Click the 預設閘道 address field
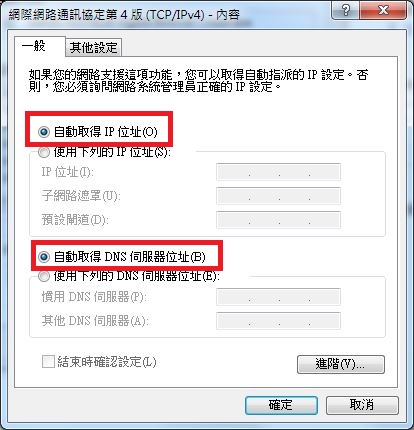Image resolution: width=414 pixels, height=430 pixels. click(x=278, y=220)
